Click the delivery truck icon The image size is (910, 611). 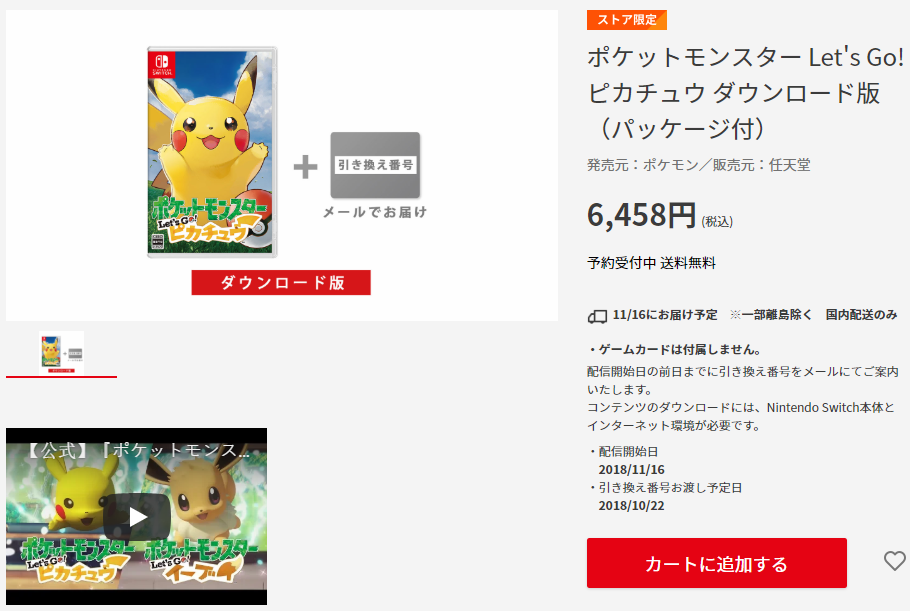[x=597, y=316]
